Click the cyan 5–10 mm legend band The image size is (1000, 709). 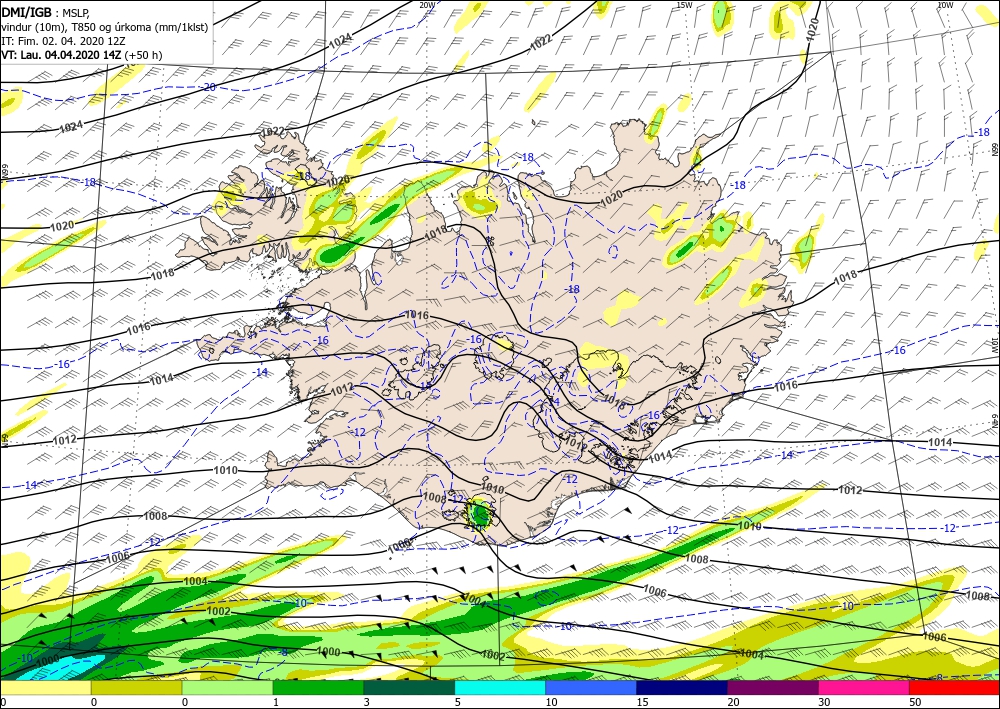coord(500,688)
